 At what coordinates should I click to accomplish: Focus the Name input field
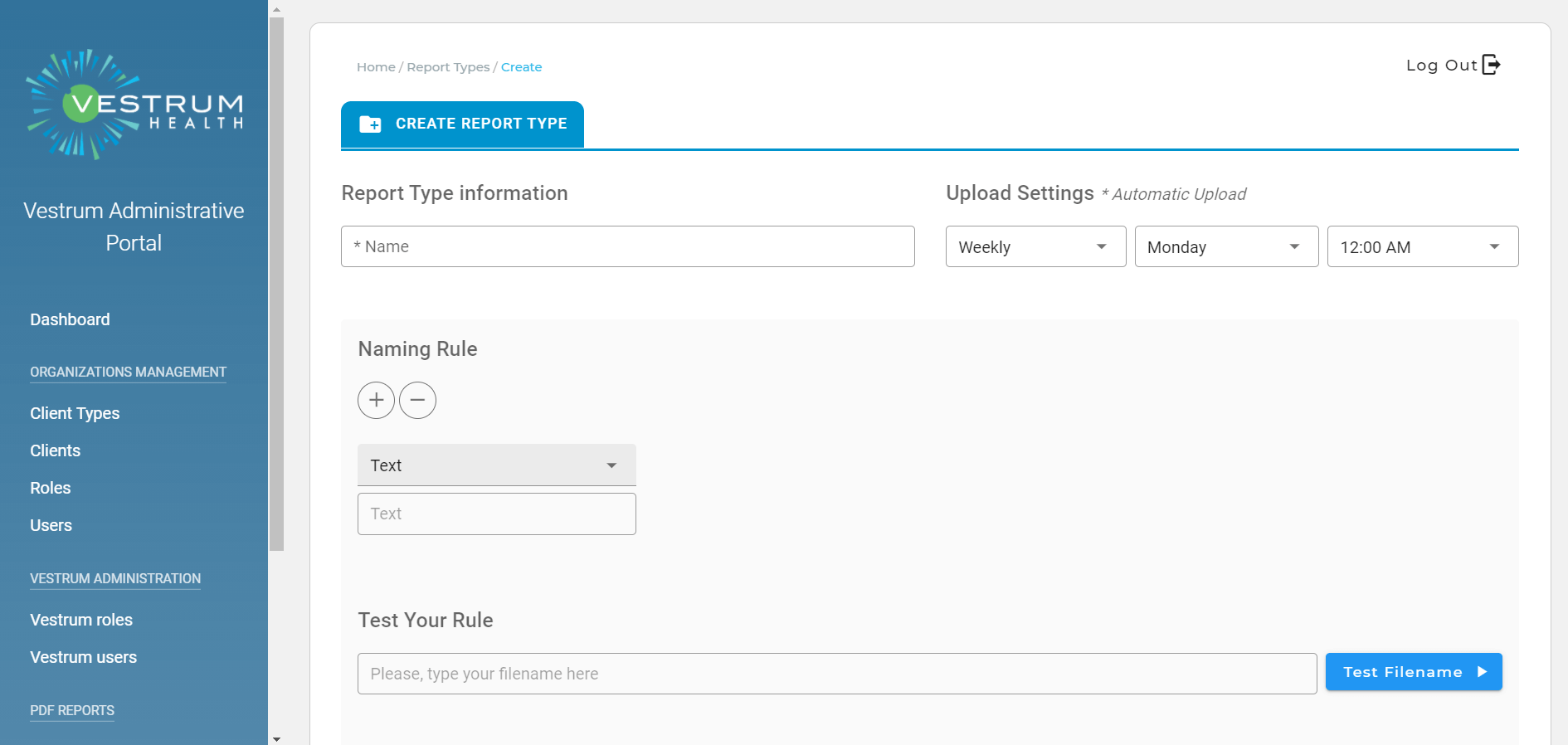coord(627,246)
